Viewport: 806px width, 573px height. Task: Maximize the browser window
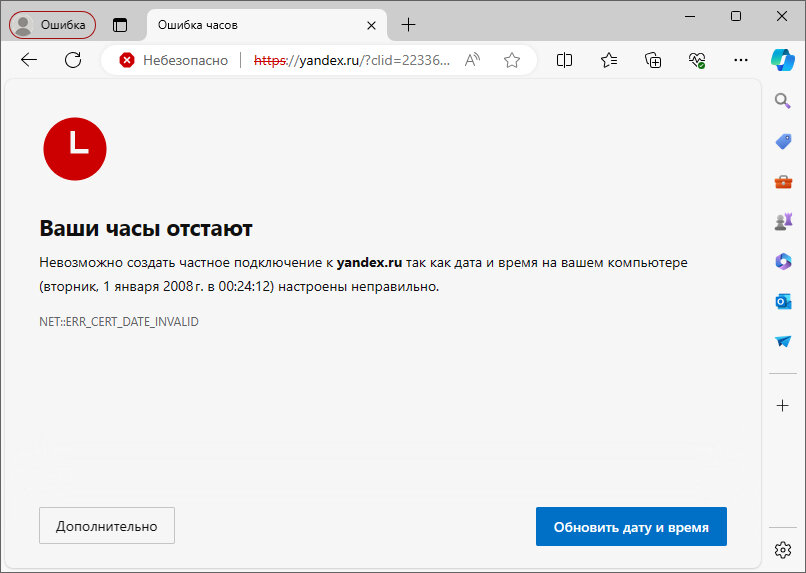pyautogui.click(x=736, y=16)
